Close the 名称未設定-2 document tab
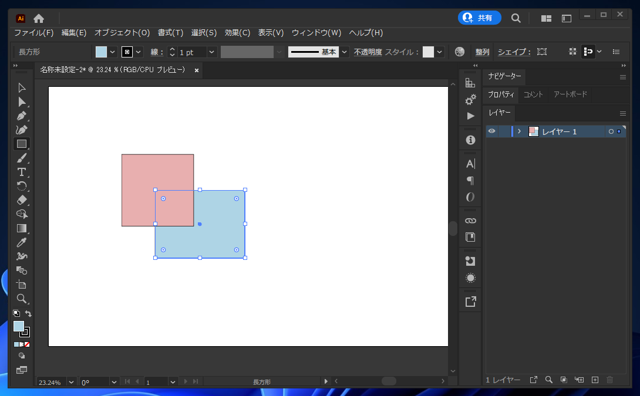Image resolution: width=640 pixels, height=396 pixels. coord(196,71)
